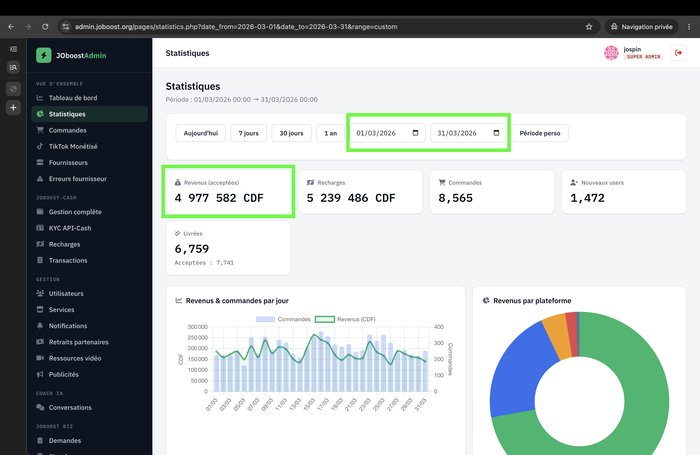
Task: Click the Conversations chat icon
Action: pyautogui.click(x=40, y=407)
